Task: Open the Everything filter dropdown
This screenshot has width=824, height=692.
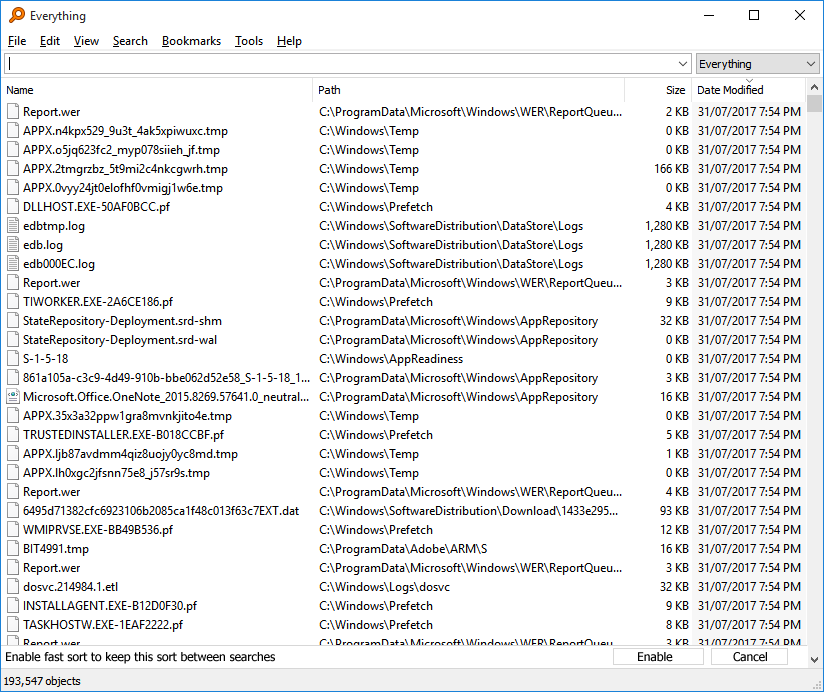Action: tap(757, 64)
